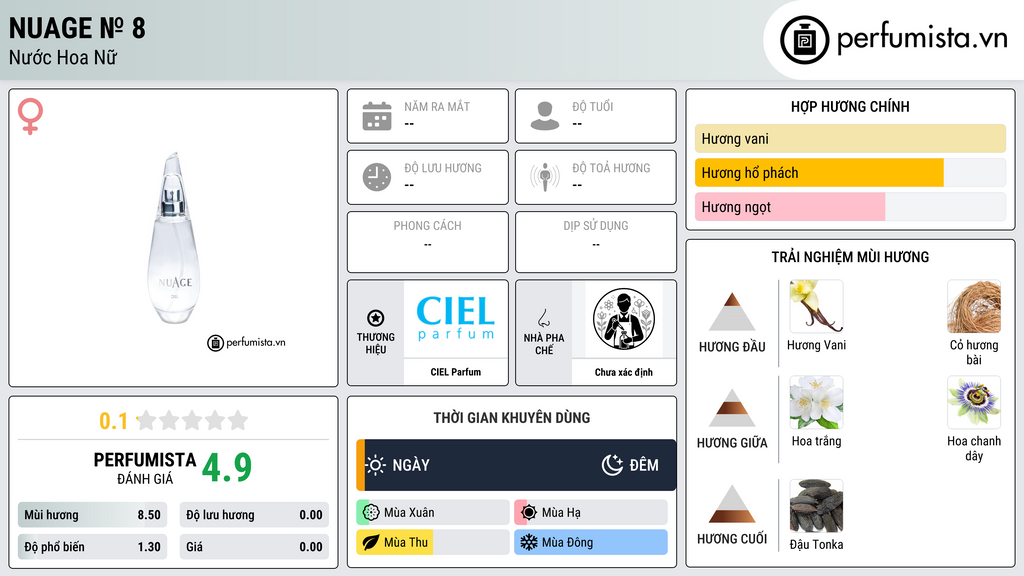
Task: Click the perfumista.vn site name in header
Action: tap(921, 39)
